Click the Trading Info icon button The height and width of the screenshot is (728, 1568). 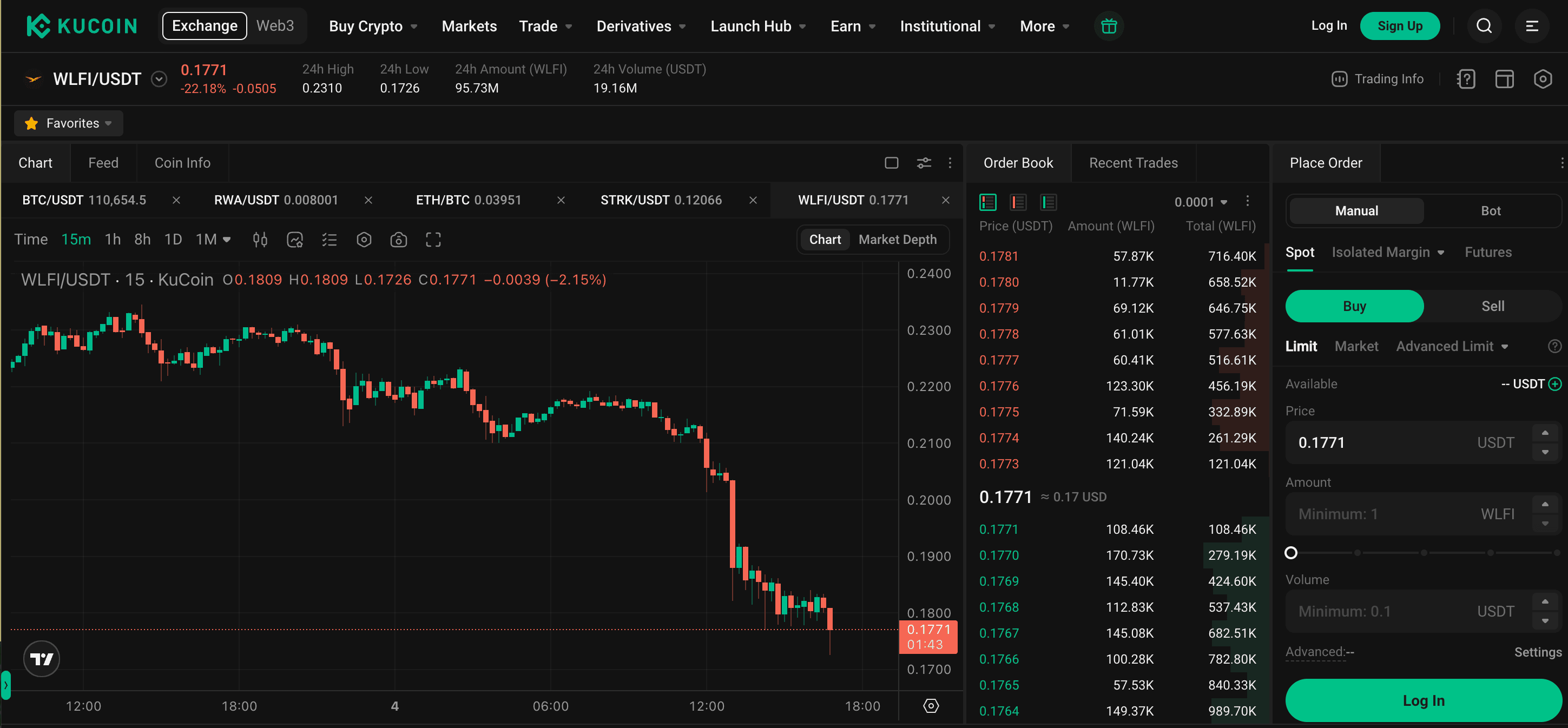point(1377,79)
